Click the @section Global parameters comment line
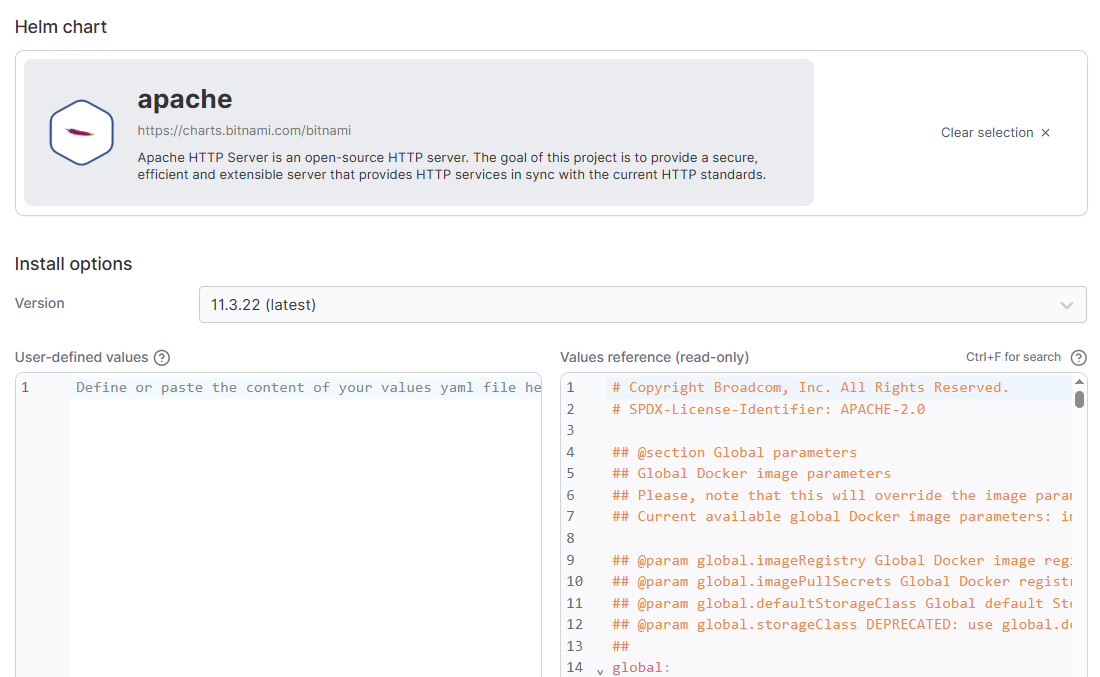This screenshot has height=677, width=1100. point(734,452)
